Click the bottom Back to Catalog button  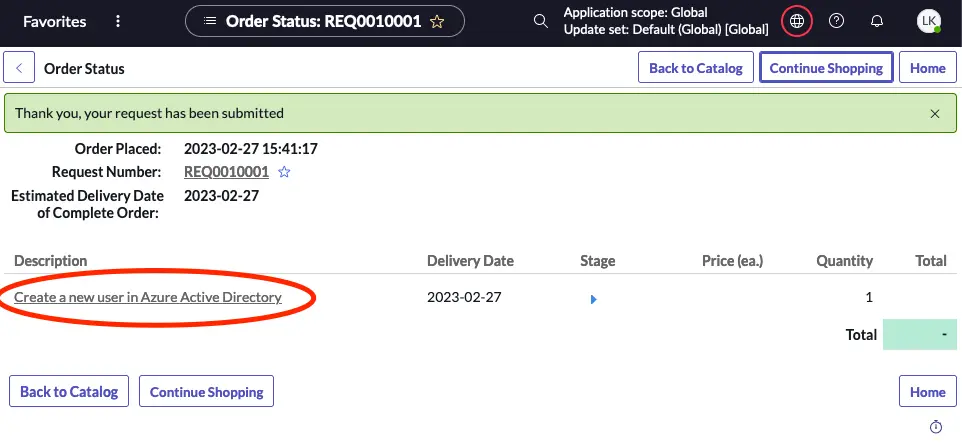click(69, 391)
